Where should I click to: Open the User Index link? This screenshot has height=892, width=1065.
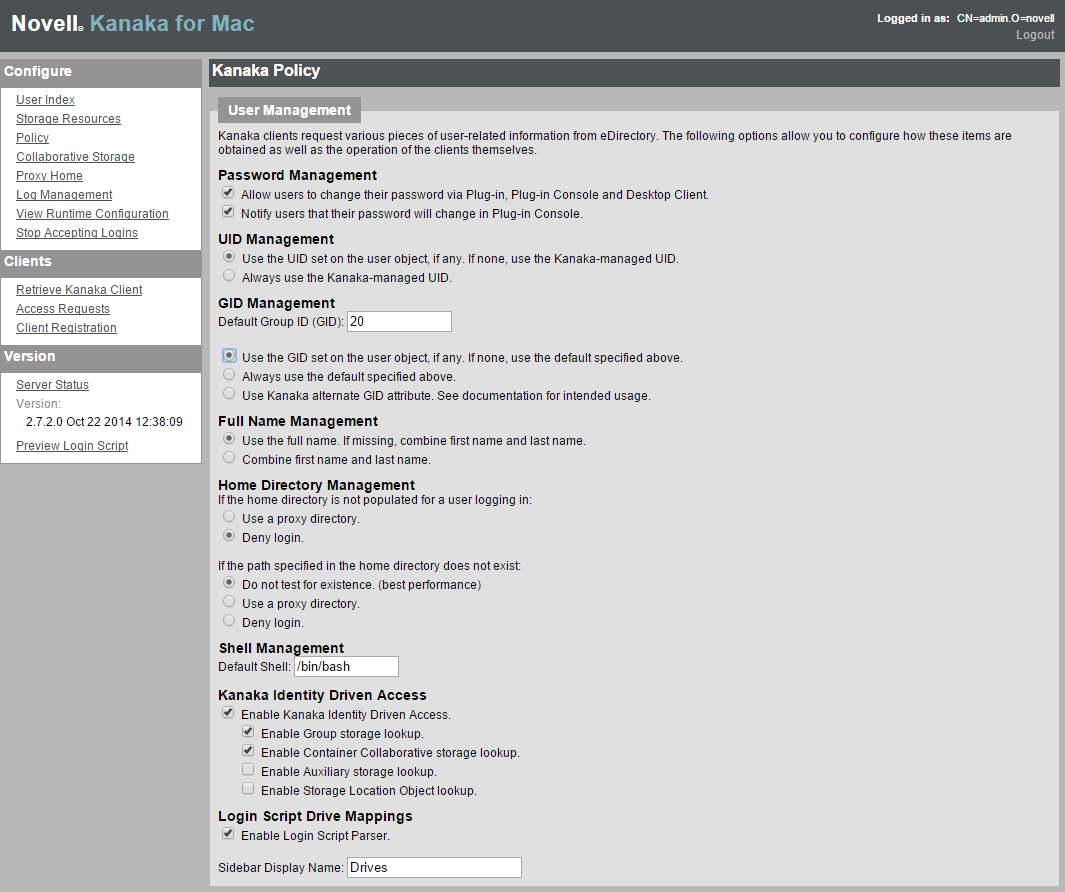pyautogui.click(x=46, y=100)
